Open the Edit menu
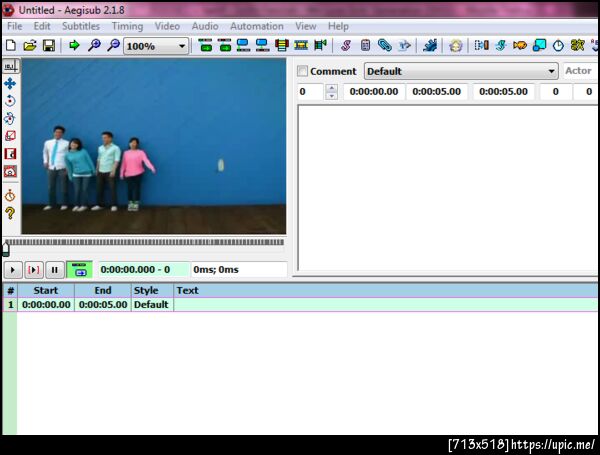 (x=42, y=26)
